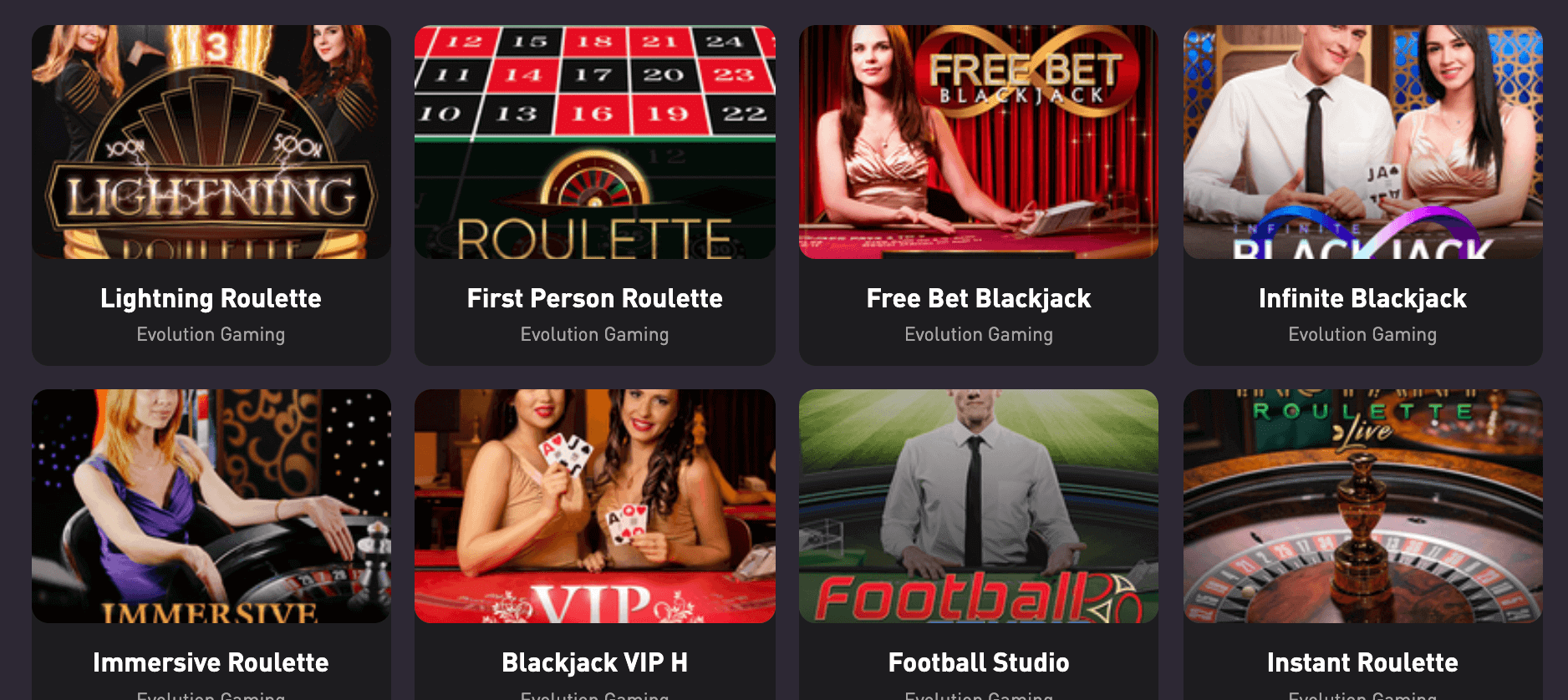Click the Free Bet Blackjack title

point(979,299)
